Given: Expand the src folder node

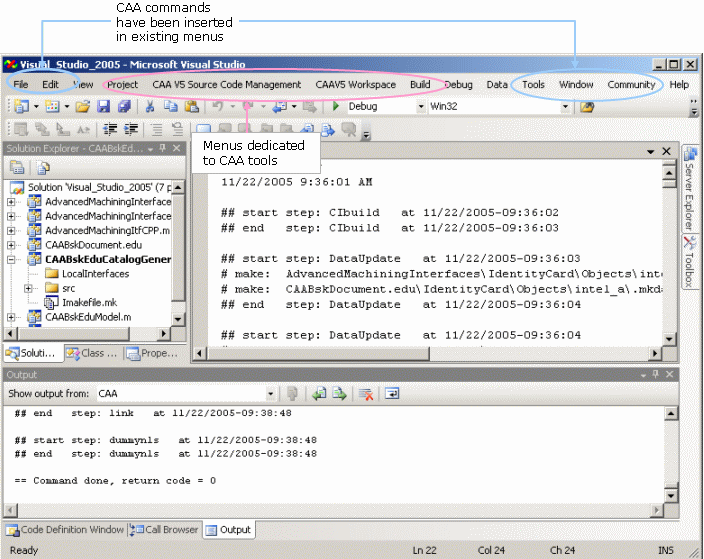Looking at the screenshot, I should pyautogui.click(x=28, y=288).
